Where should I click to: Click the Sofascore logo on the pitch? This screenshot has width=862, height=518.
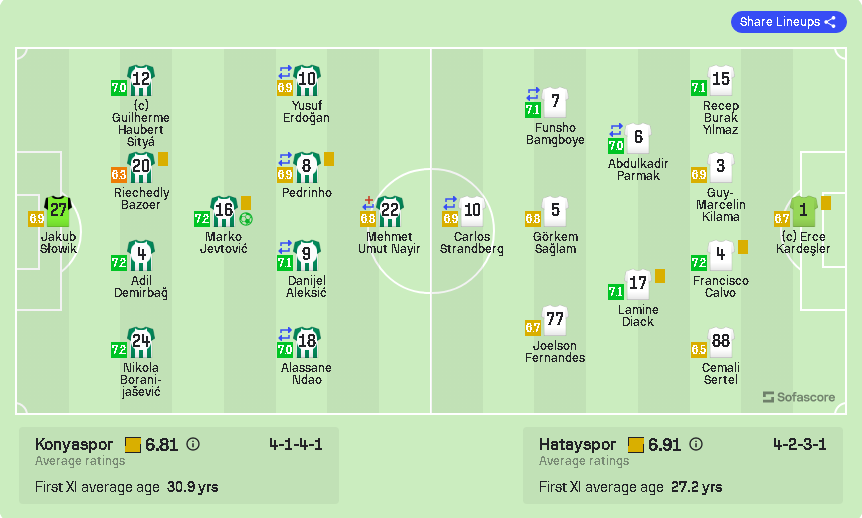click(798, 397)
